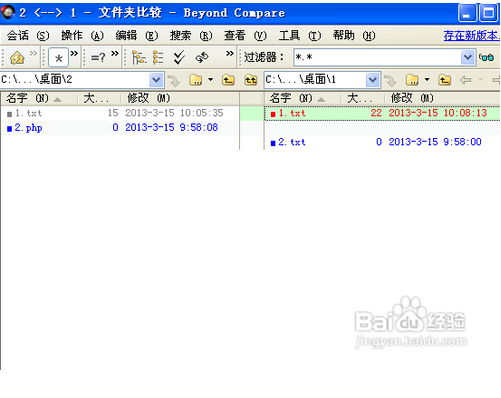
Task: Open the 搜索 (R) menu
Action: pyautogui.click(x=191, y=35)
